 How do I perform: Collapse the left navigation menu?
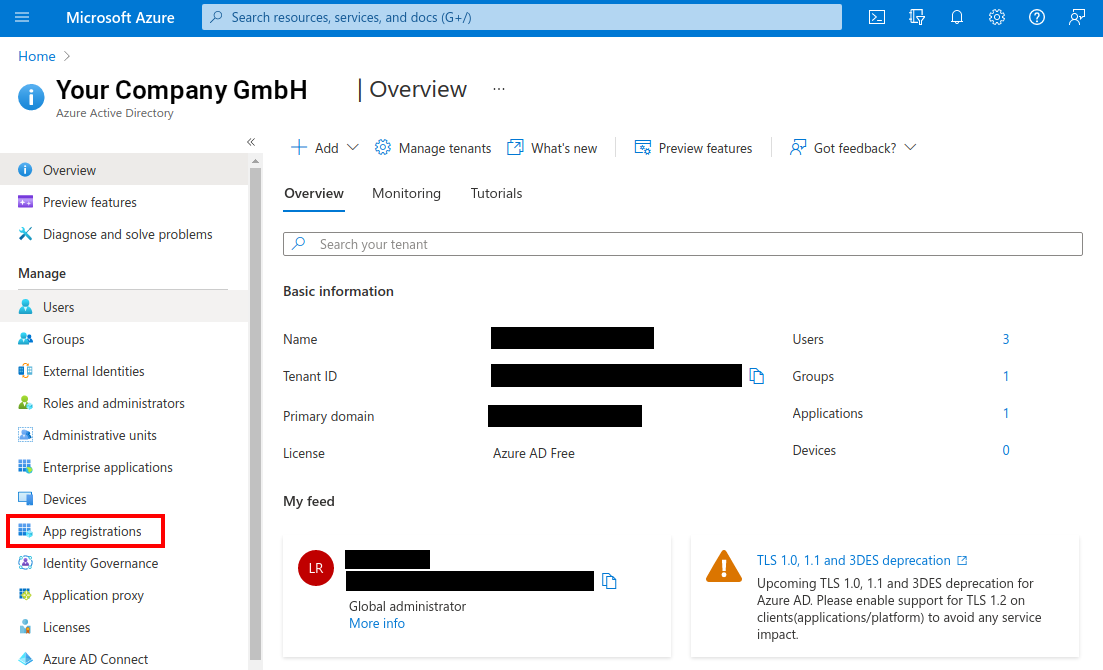(x=251, y=142)
